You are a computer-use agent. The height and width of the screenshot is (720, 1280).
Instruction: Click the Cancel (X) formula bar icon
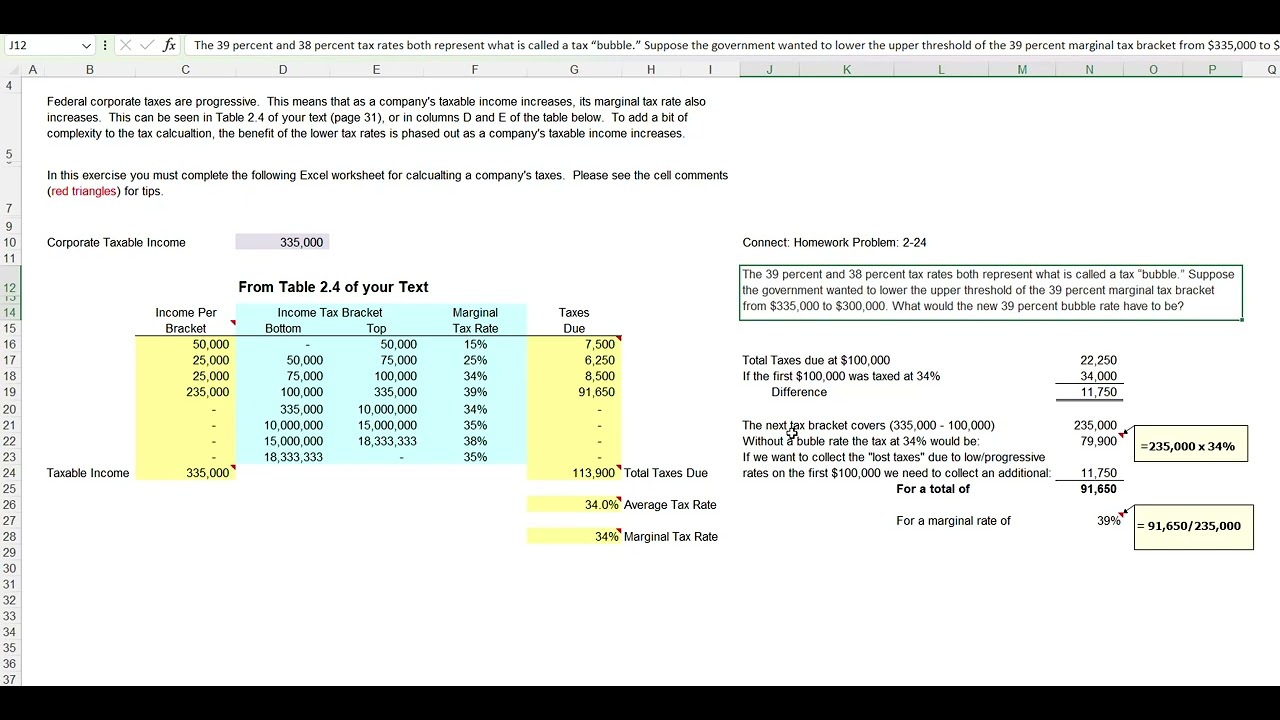125,45
